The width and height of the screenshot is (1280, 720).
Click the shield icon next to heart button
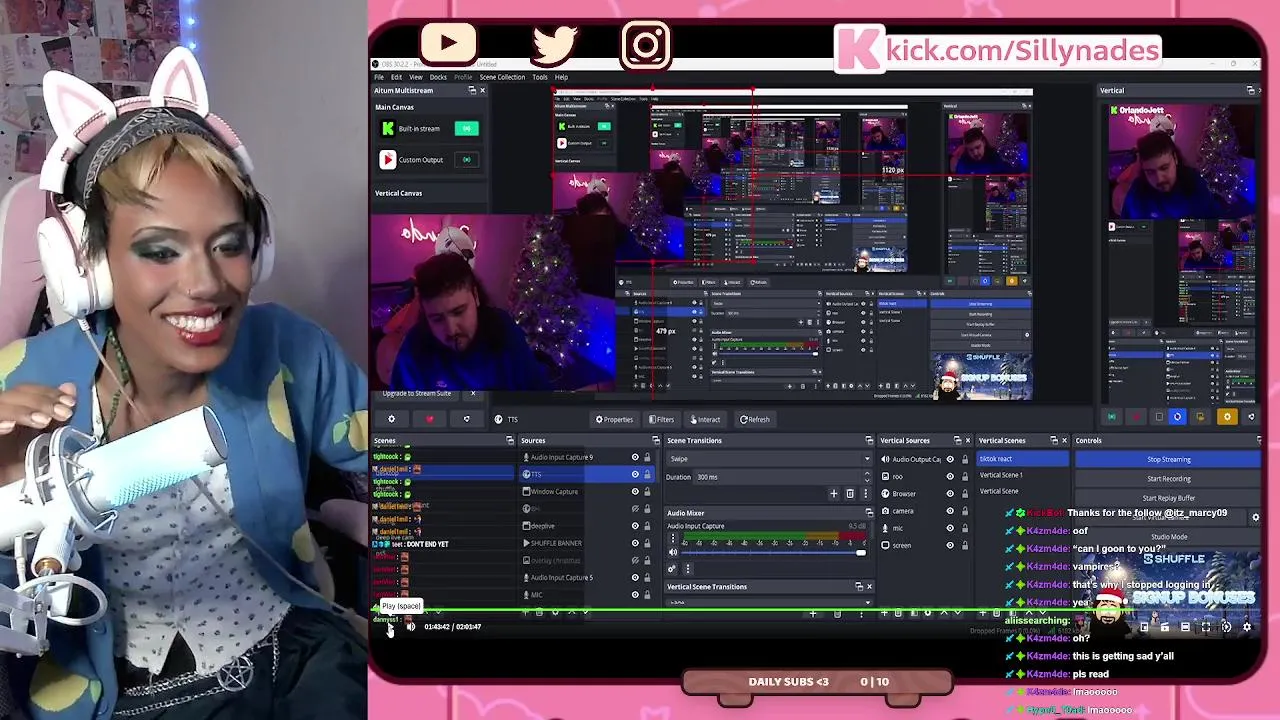(466, 419)
